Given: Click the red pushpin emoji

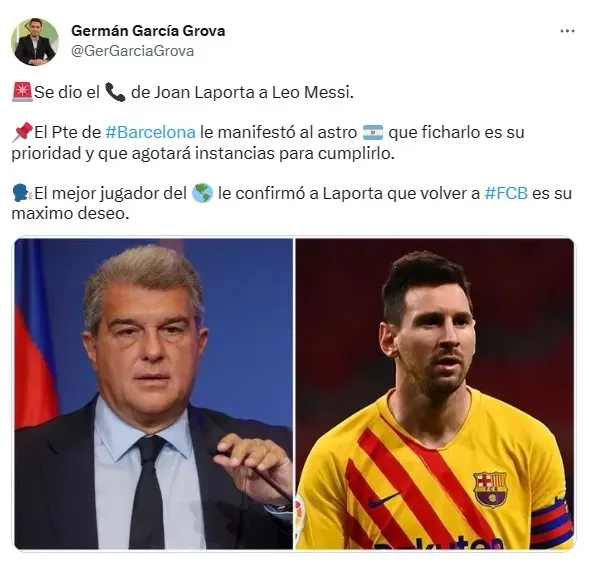Looking at the screenshot, I should click(22, 133).
